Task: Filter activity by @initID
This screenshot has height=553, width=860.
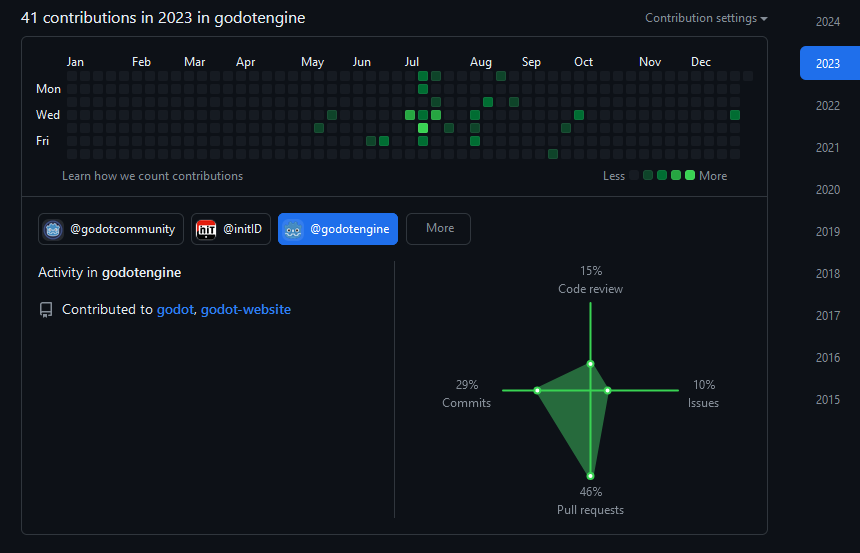Action: pyautogui.click(x=231, y=229)
